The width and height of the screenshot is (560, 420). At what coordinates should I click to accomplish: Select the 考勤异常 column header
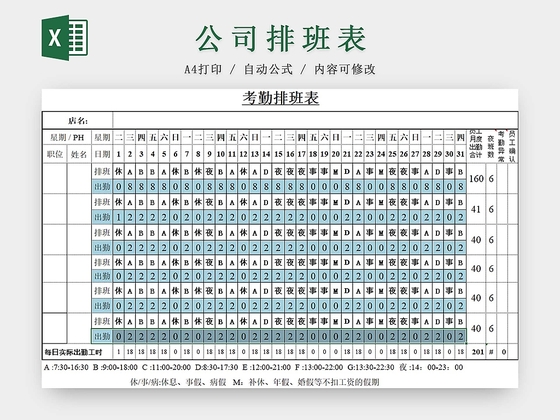[501, 146]
